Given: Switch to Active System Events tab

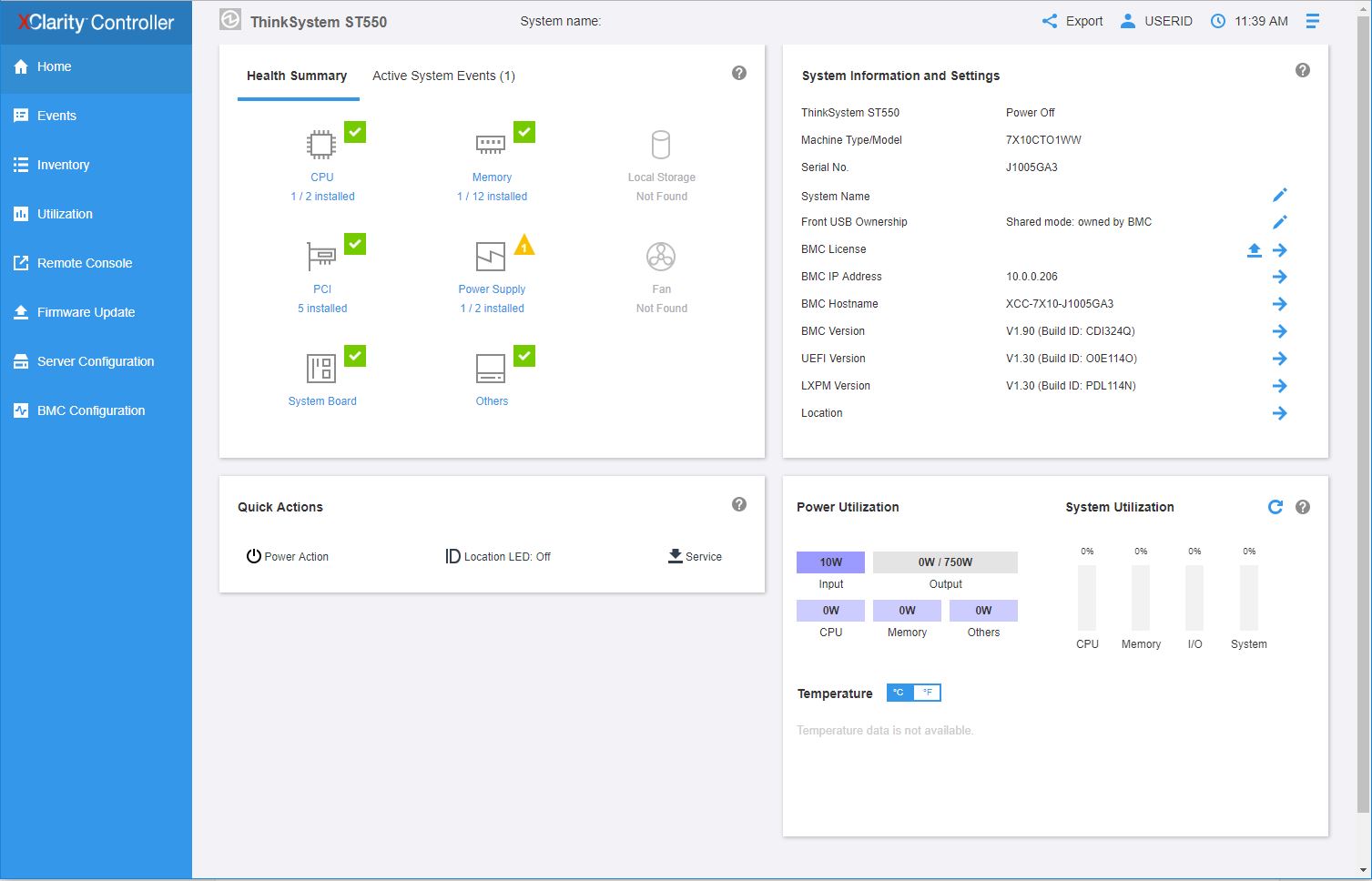Looking at the screenshot, I should pos(443,76).
